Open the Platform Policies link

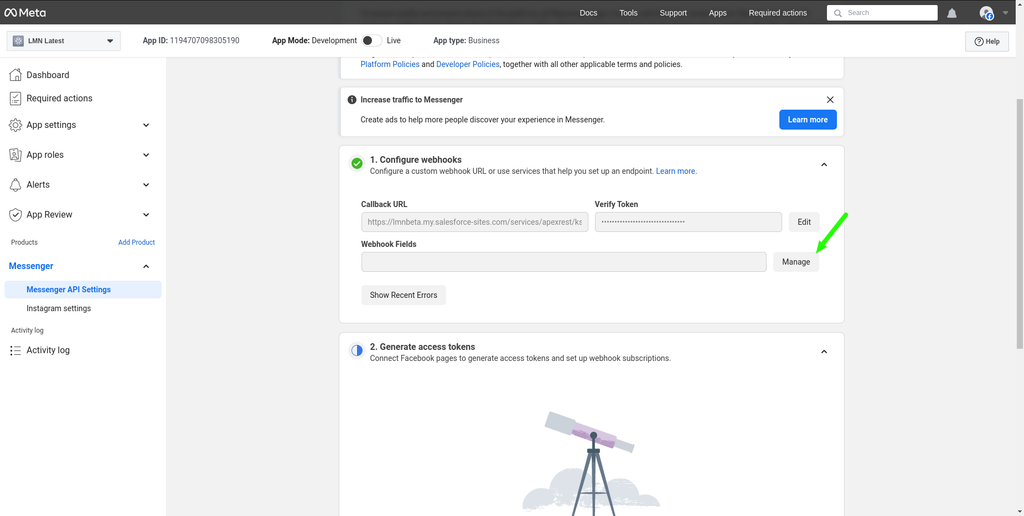pyautogui.click(x=390, y=65)
